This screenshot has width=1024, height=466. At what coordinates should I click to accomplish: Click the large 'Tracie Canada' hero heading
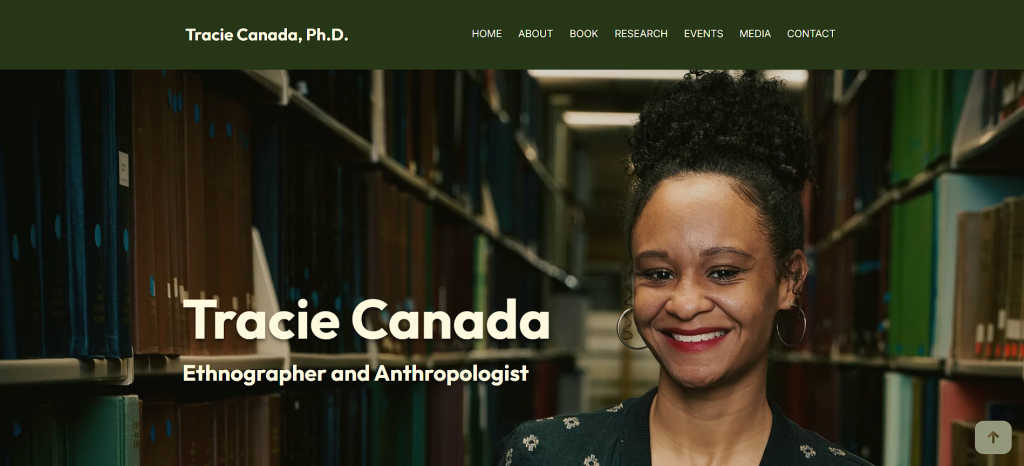pyautogui.click(x=366, y=320)
